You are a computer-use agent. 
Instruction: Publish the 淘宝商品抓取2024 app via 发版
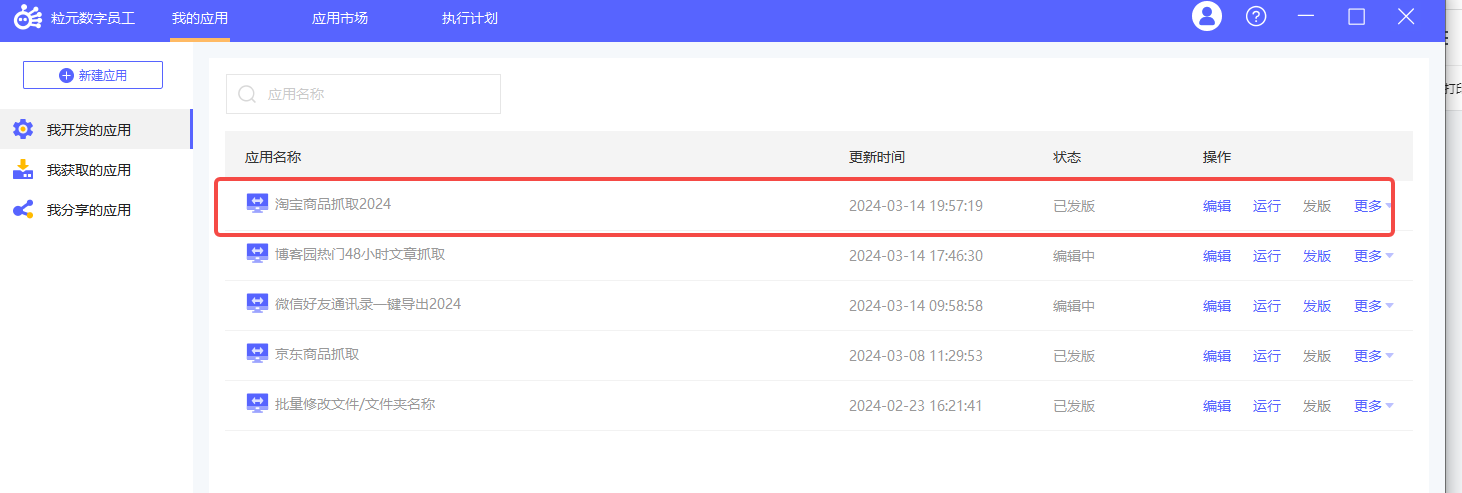(1317, 206)
